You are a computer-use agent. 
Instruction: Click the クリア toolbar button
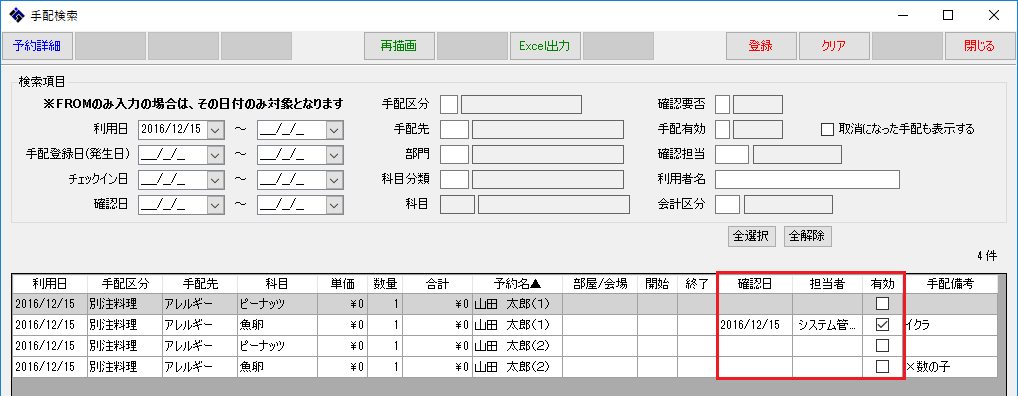pos(833,46)
